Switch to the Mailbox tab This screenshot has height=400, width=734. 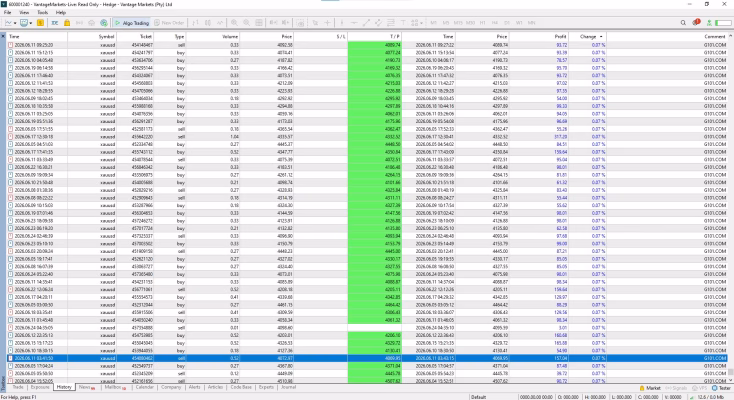tap(115, 387)
